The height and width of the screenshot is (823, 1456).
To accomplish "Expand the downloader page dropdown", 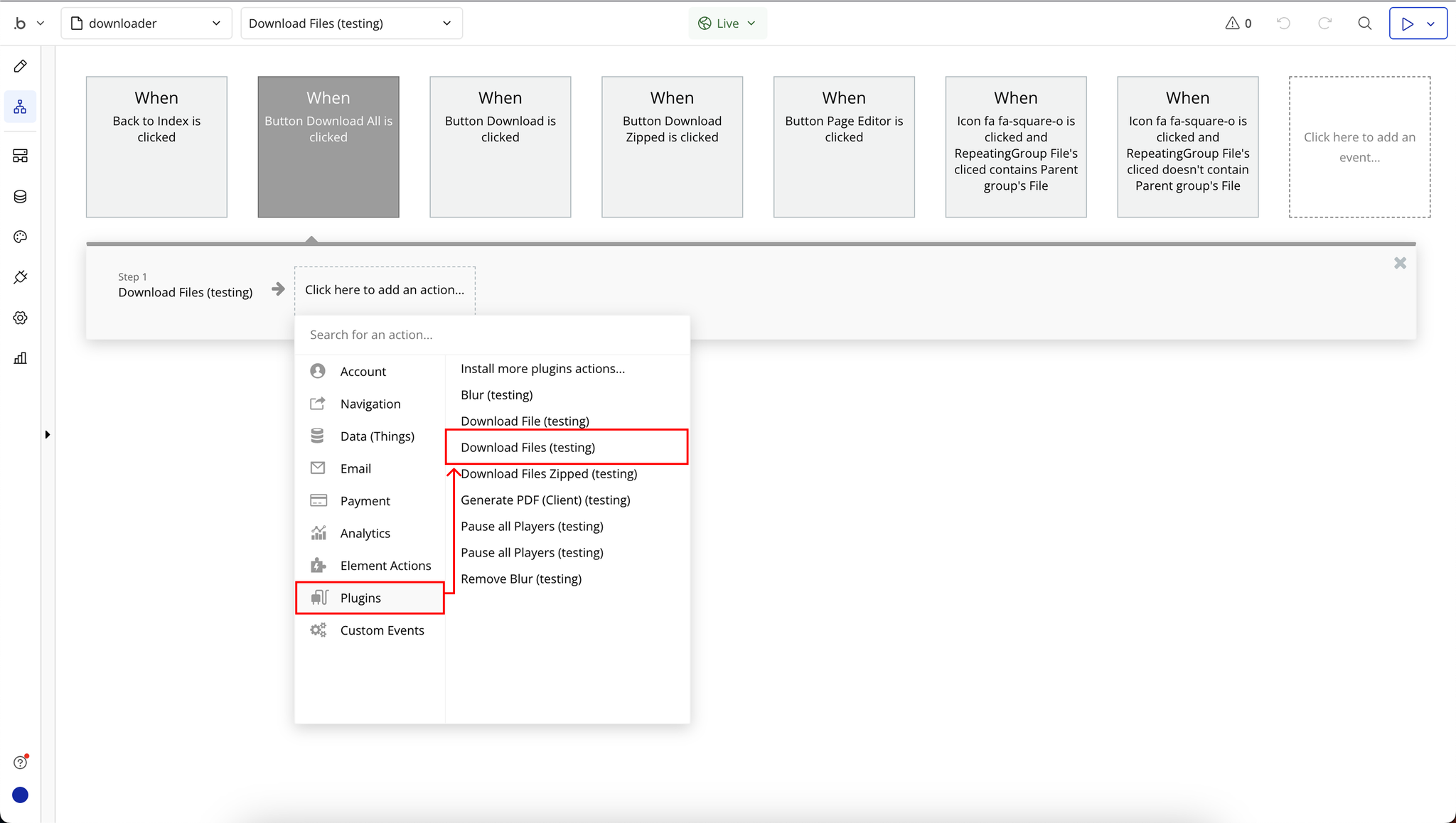I will (x=146, y=23).
